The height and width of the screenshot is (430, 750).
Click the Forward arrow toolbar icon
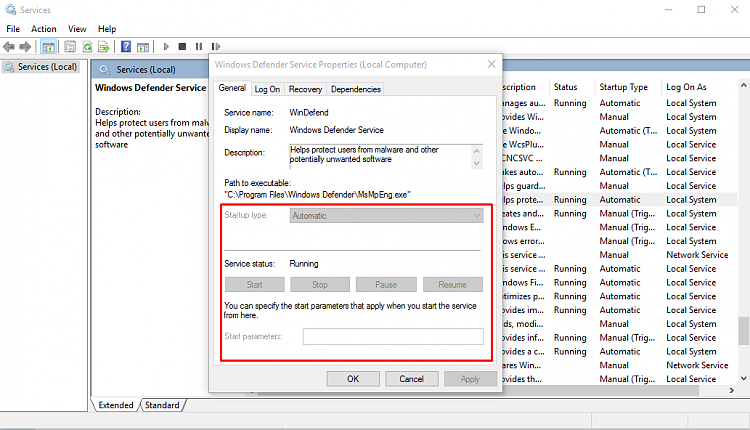tap(25, 46)
